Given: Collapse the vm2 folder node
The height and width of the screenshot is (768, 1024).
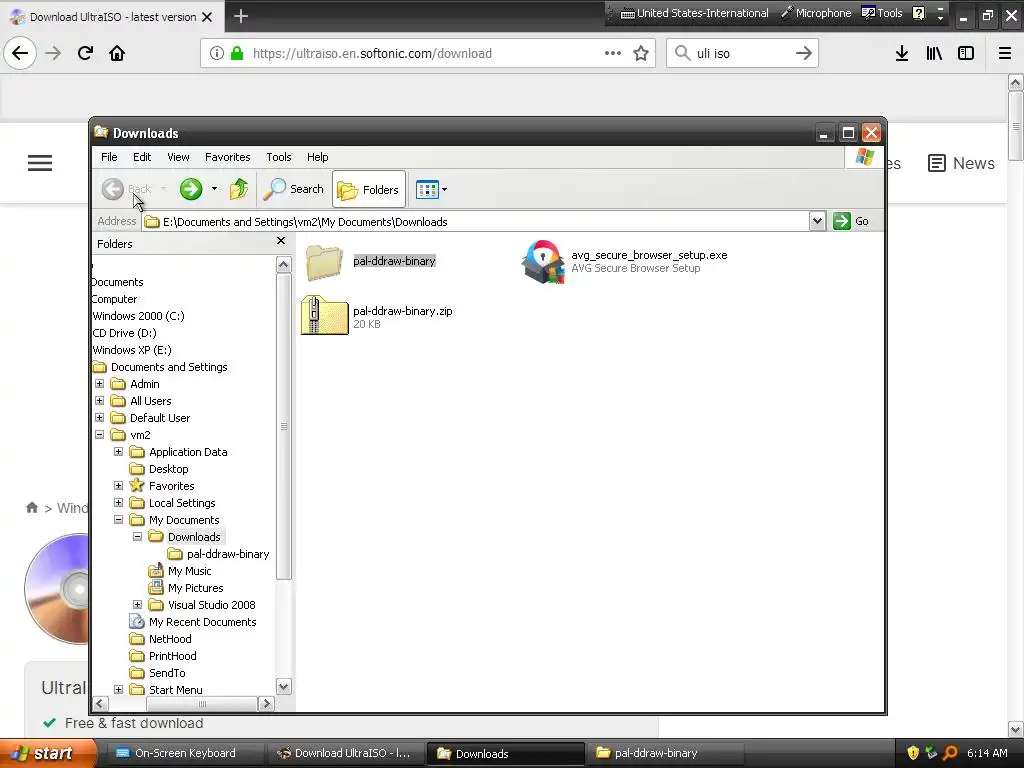Looking at the screenshot, I should point(99,435).
